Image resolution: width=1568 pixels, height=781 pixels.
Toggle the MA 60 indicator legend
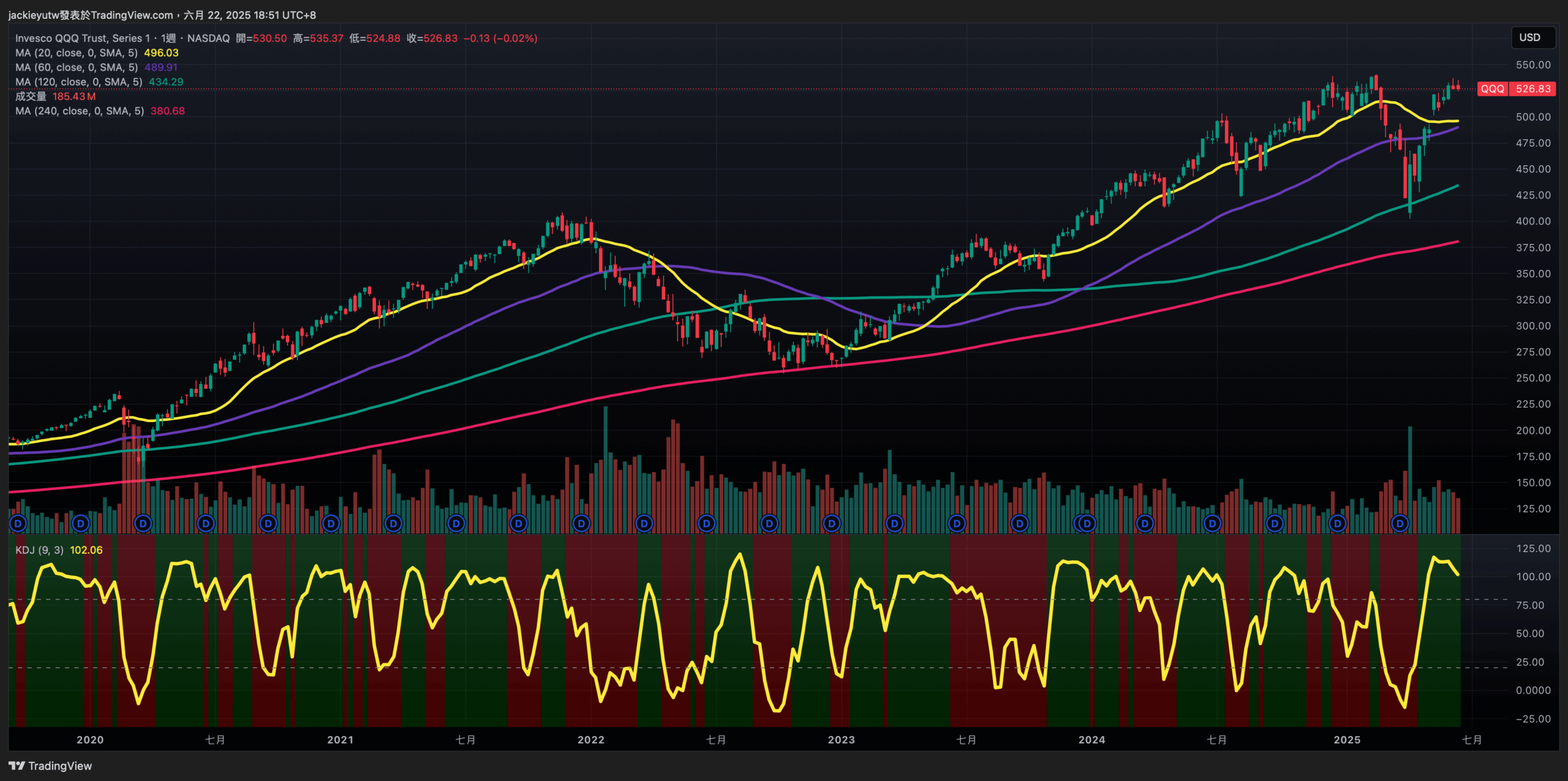click(x=76, y=67)
